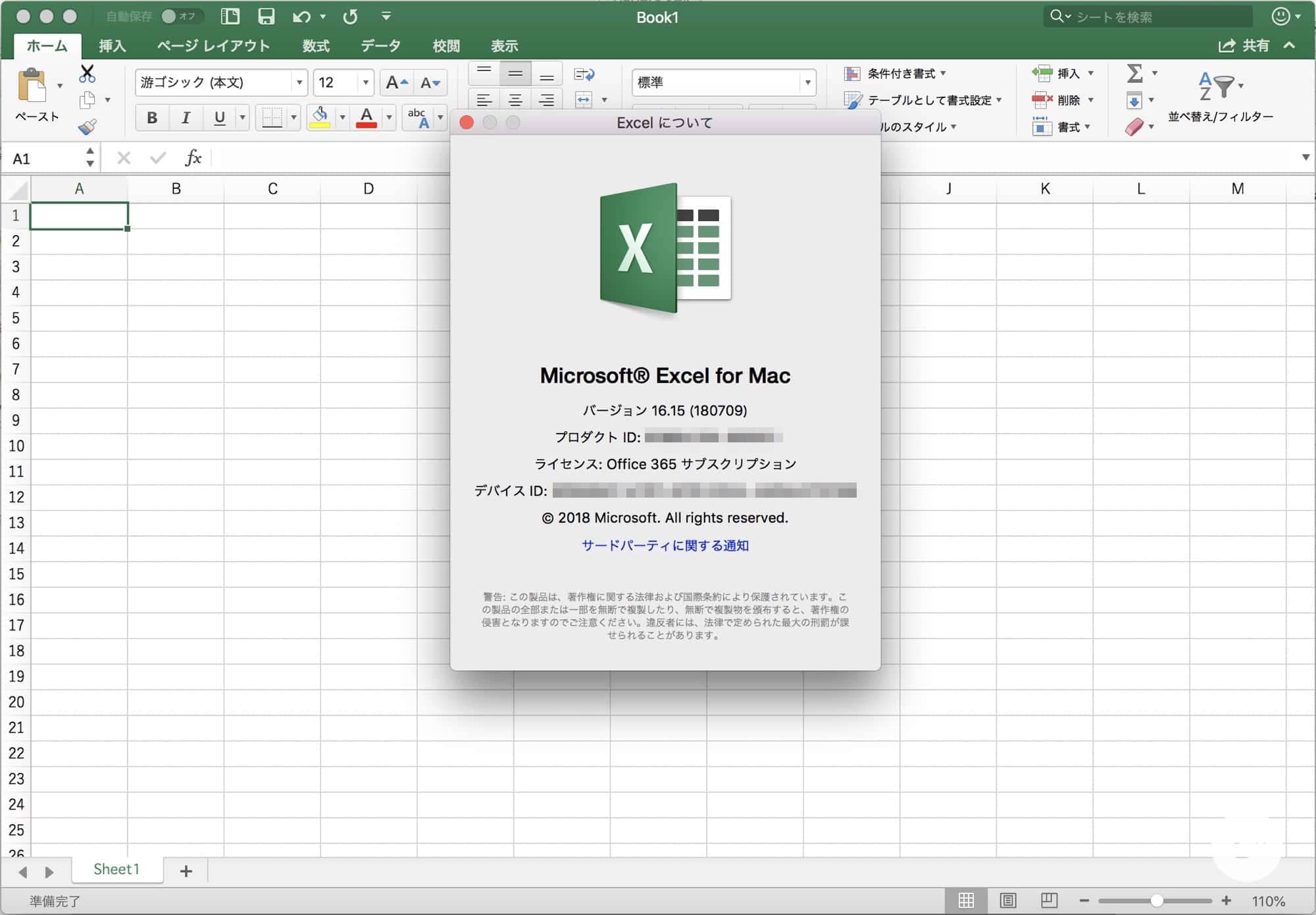
Task: Click the Wrap text icon
Action: (x=584, y=74)
